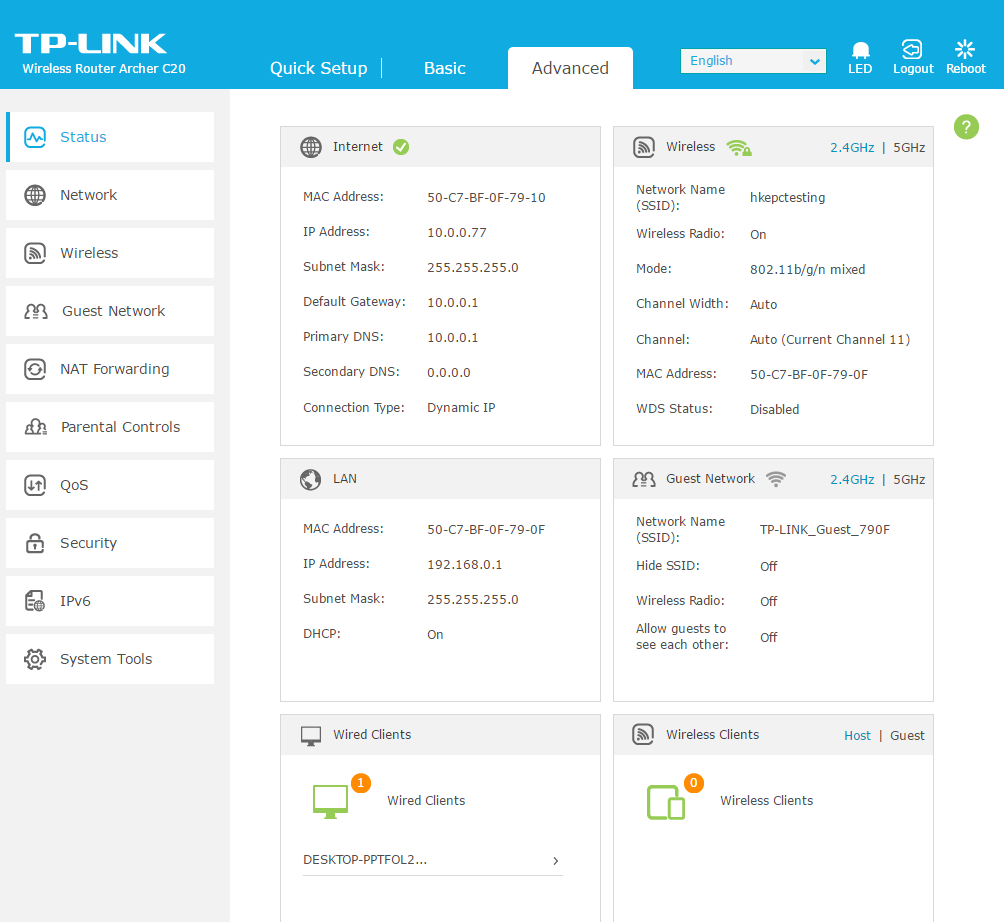Click the Security lock icon
Image resolution: width=1004 pixels, height=922 pixels.
(x=35, y=543)
